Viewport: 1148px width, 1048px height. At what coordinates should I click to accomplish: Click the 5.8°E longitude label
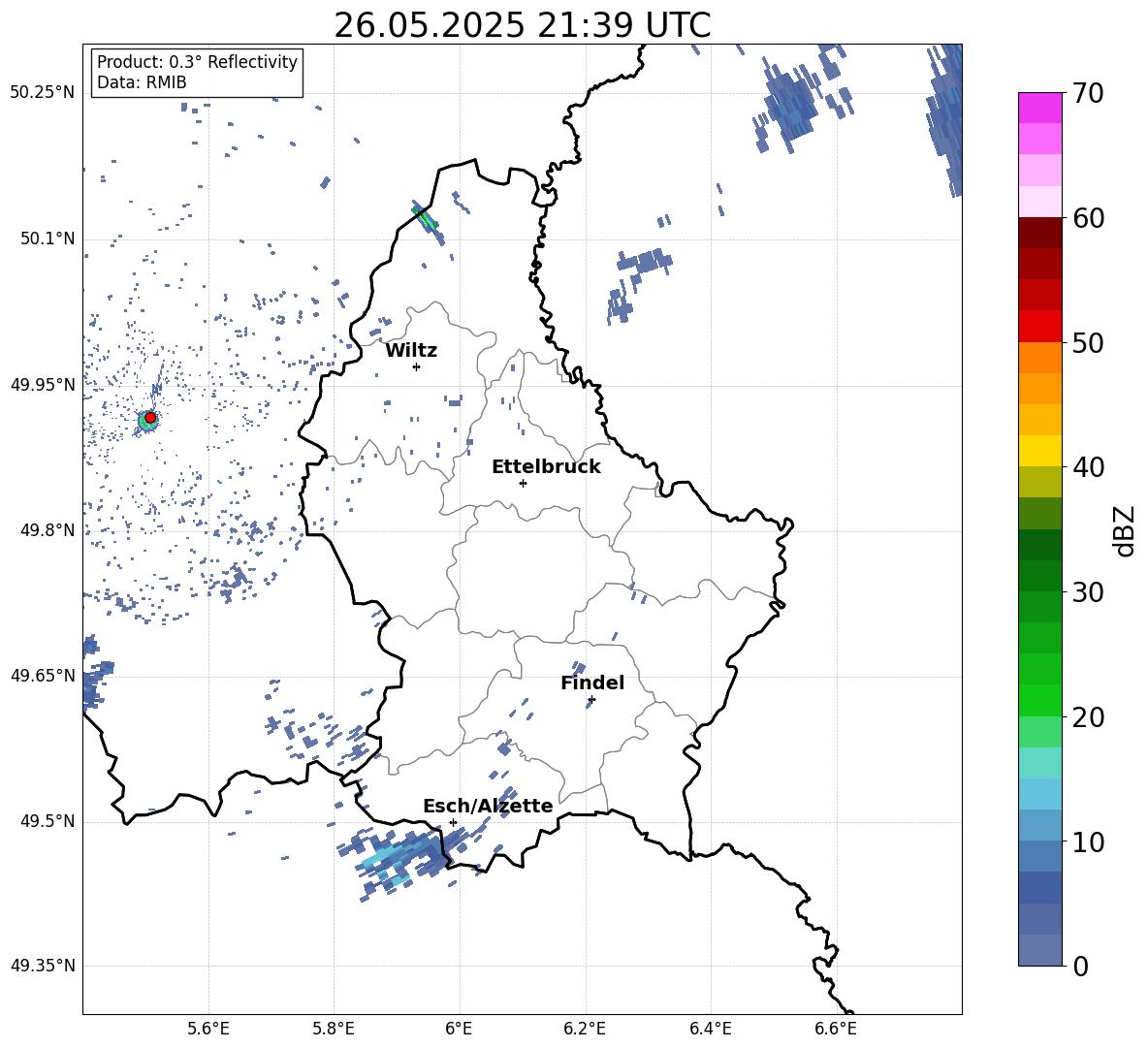334,1029
